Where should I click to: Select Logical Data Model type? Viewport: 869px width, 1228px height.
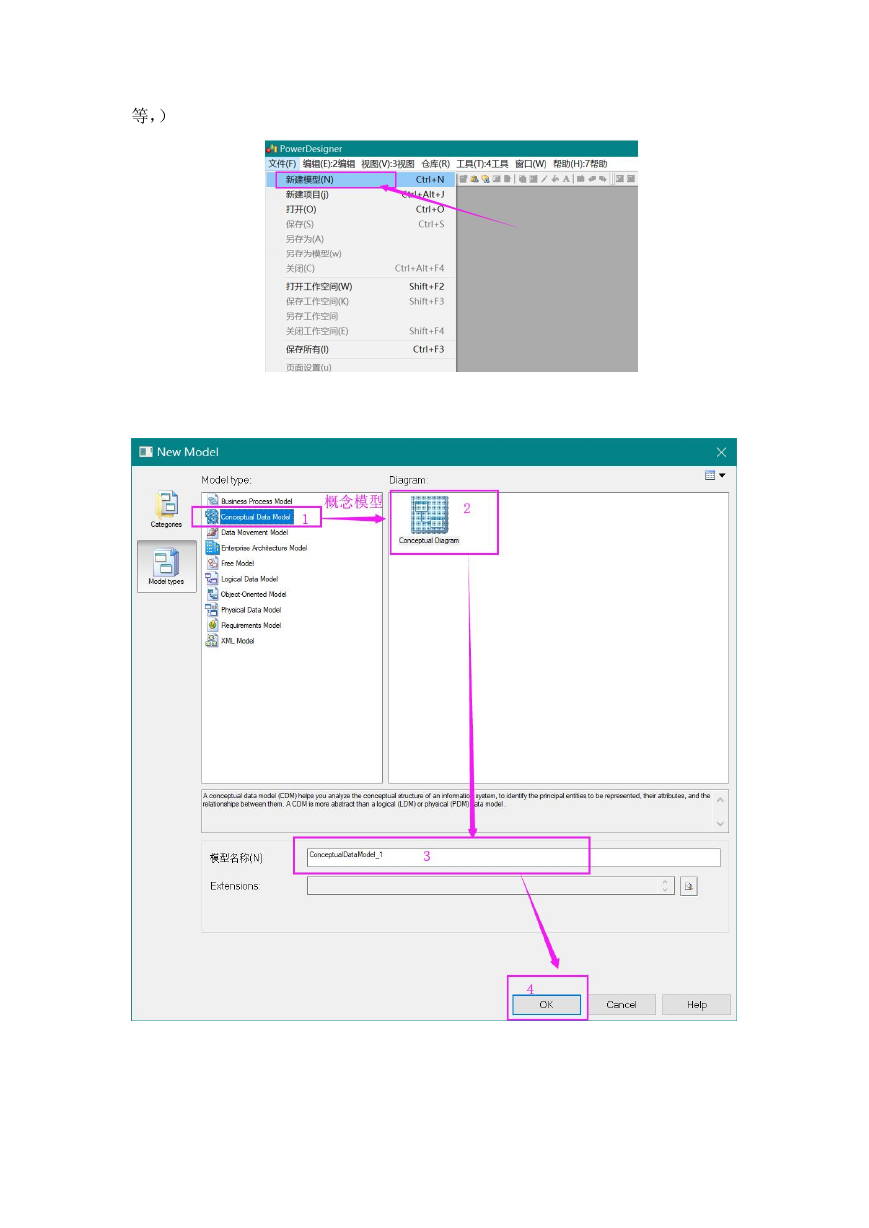point(242,579)
